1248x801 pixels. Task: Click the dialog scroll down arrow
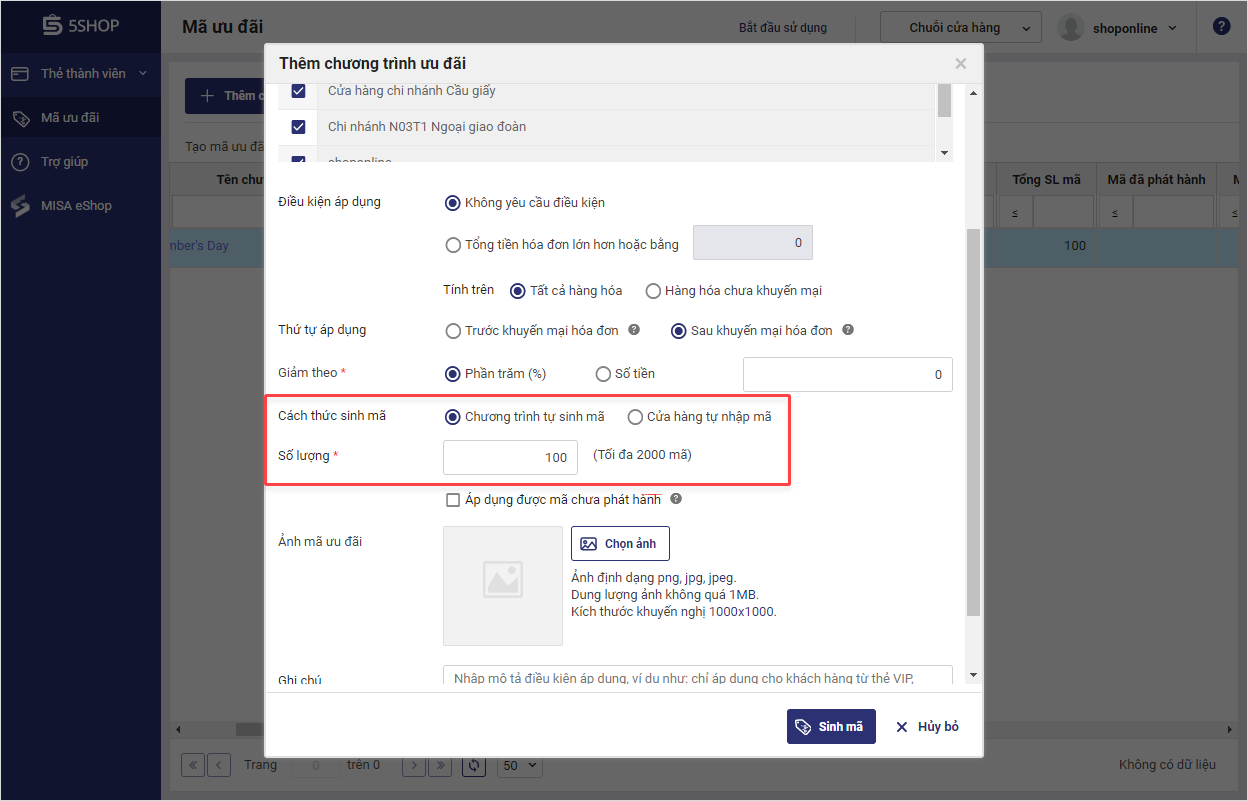coord(973,675)
